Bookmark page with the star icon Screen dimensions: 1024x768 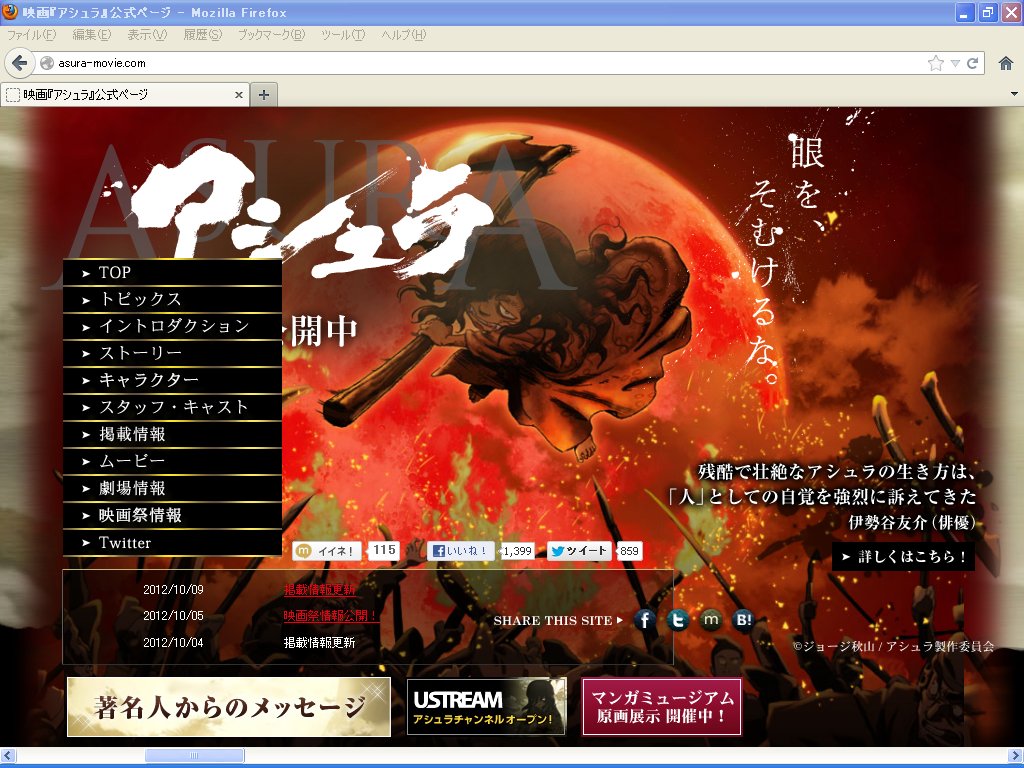[935, 63]
